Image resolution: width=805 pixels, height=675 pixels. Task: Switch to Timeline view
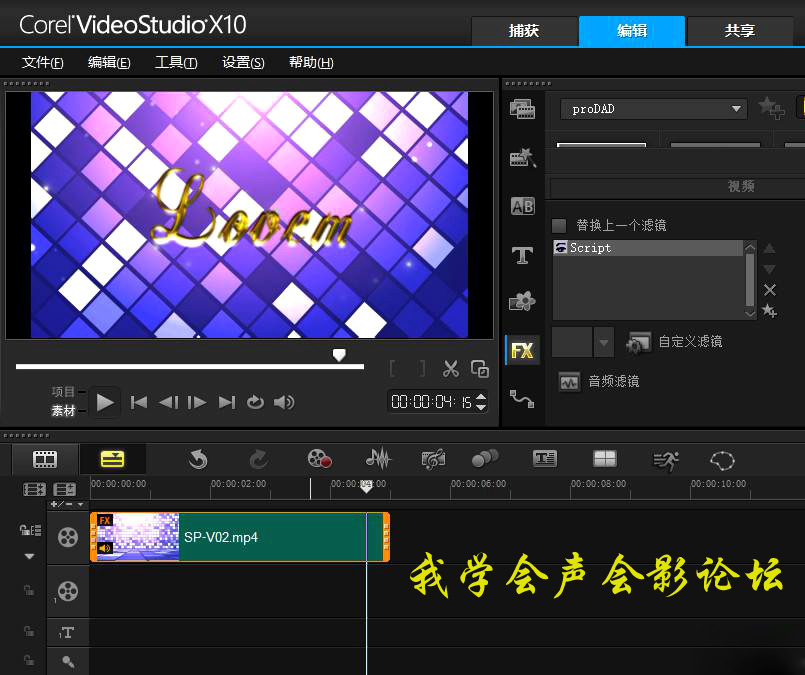112,459
